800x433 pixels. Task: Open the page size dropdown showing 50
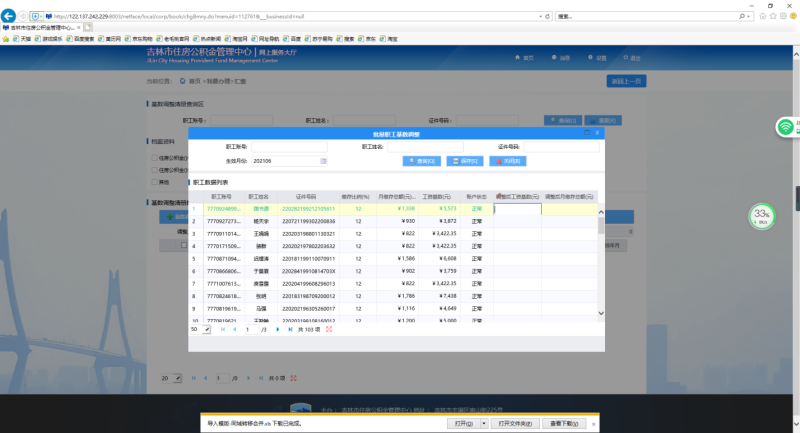coord(207,329)
